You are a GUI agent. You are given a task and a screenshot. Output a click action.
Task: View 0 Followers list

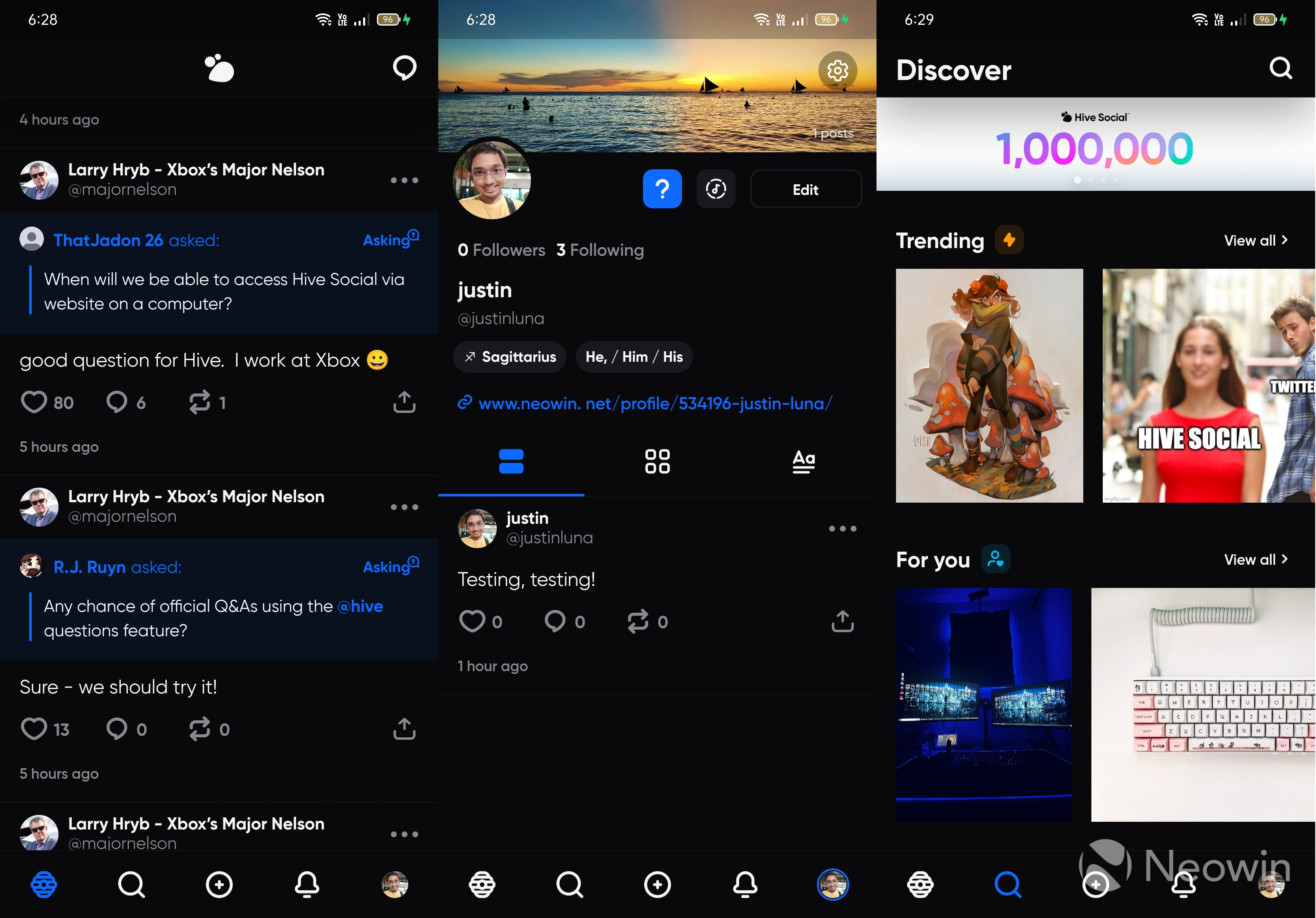(x=501, y=250)
